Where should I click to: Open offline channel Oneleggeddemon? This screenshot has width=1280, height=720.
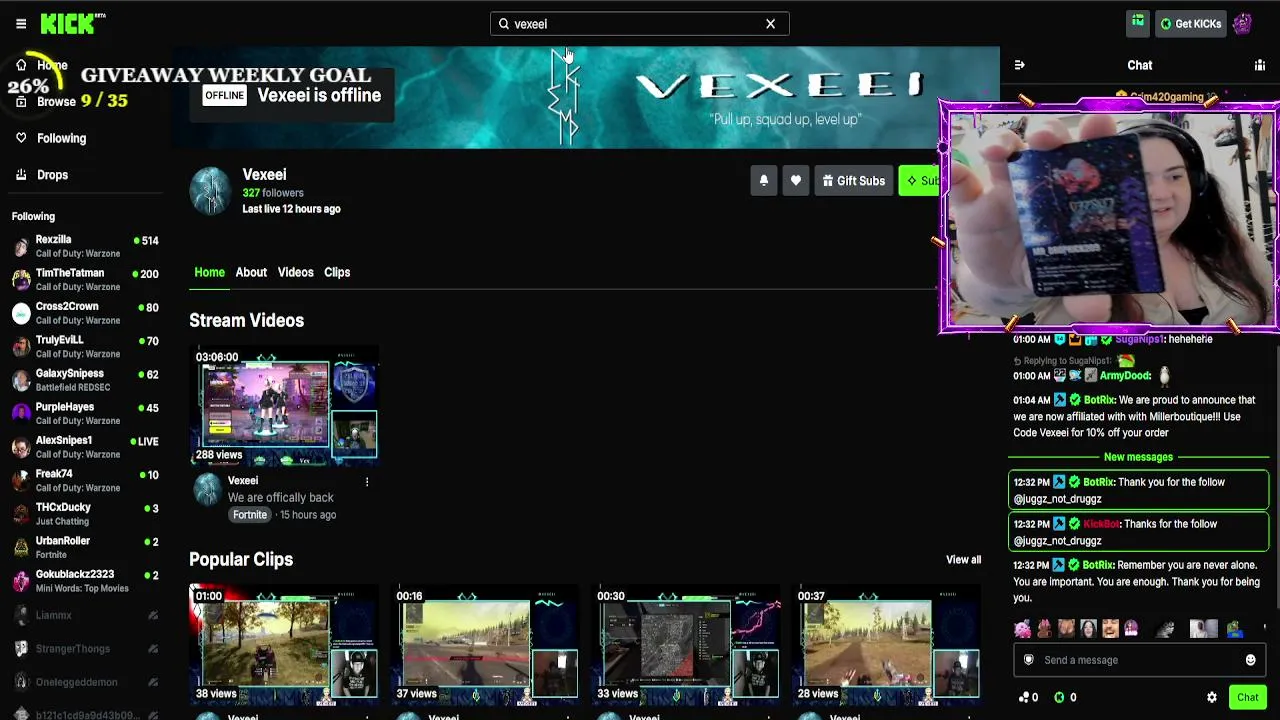point(85,682)
